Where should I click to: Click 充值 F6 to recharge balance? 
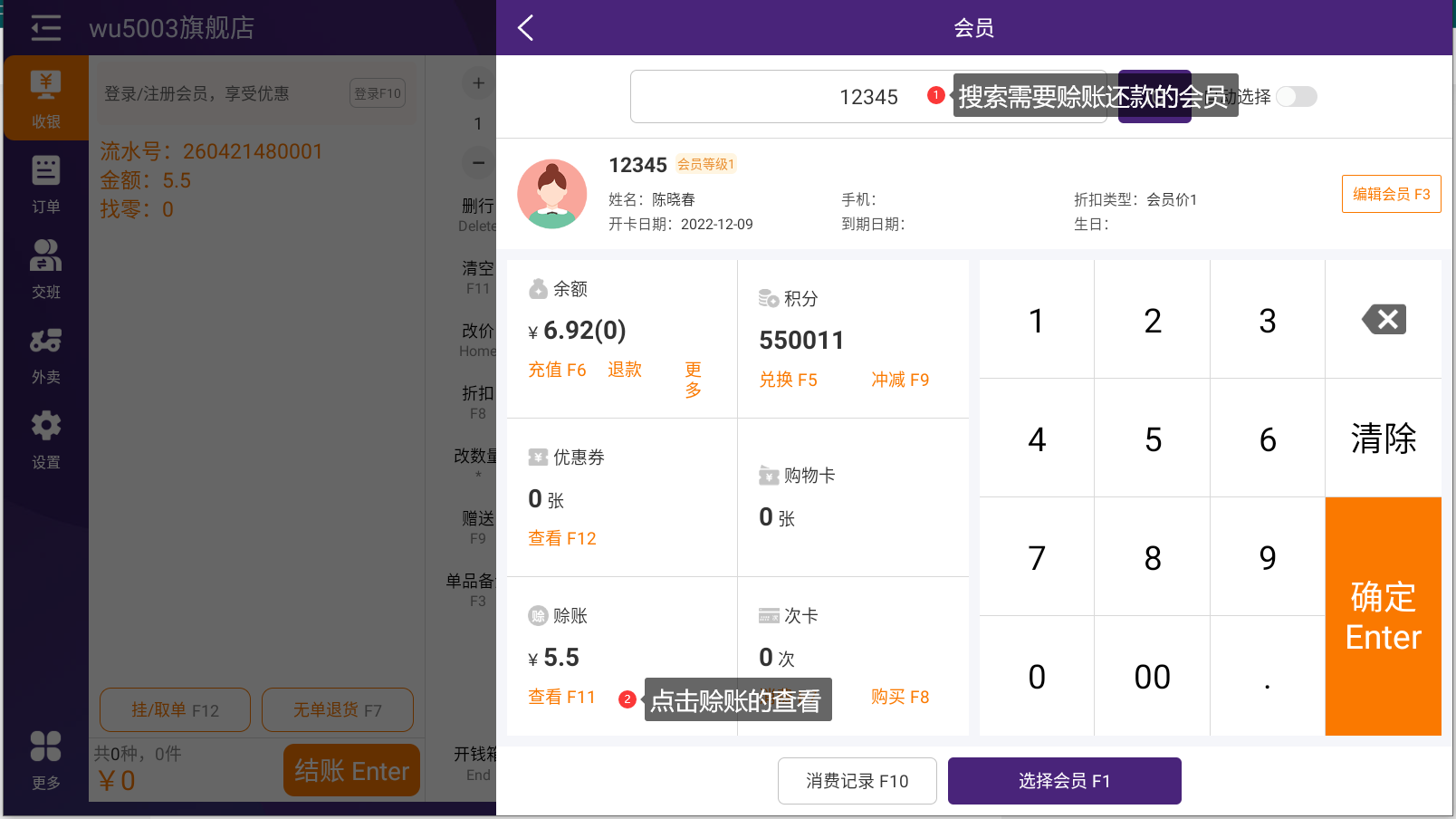pyautogui.click(x=557, y=370)
